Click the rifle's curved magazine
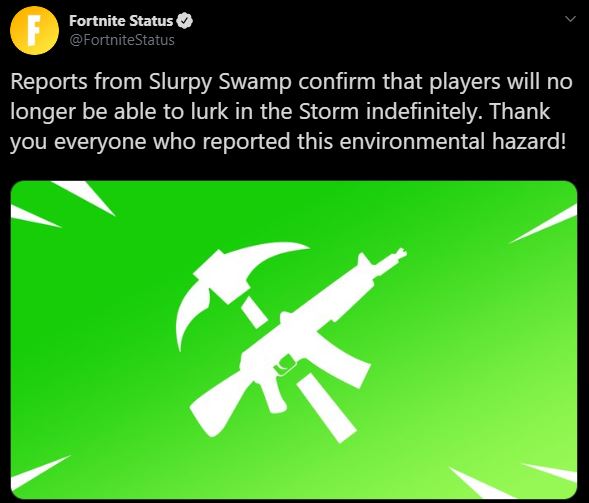Viewport: 589px width, 503px height. pos(343,355)
